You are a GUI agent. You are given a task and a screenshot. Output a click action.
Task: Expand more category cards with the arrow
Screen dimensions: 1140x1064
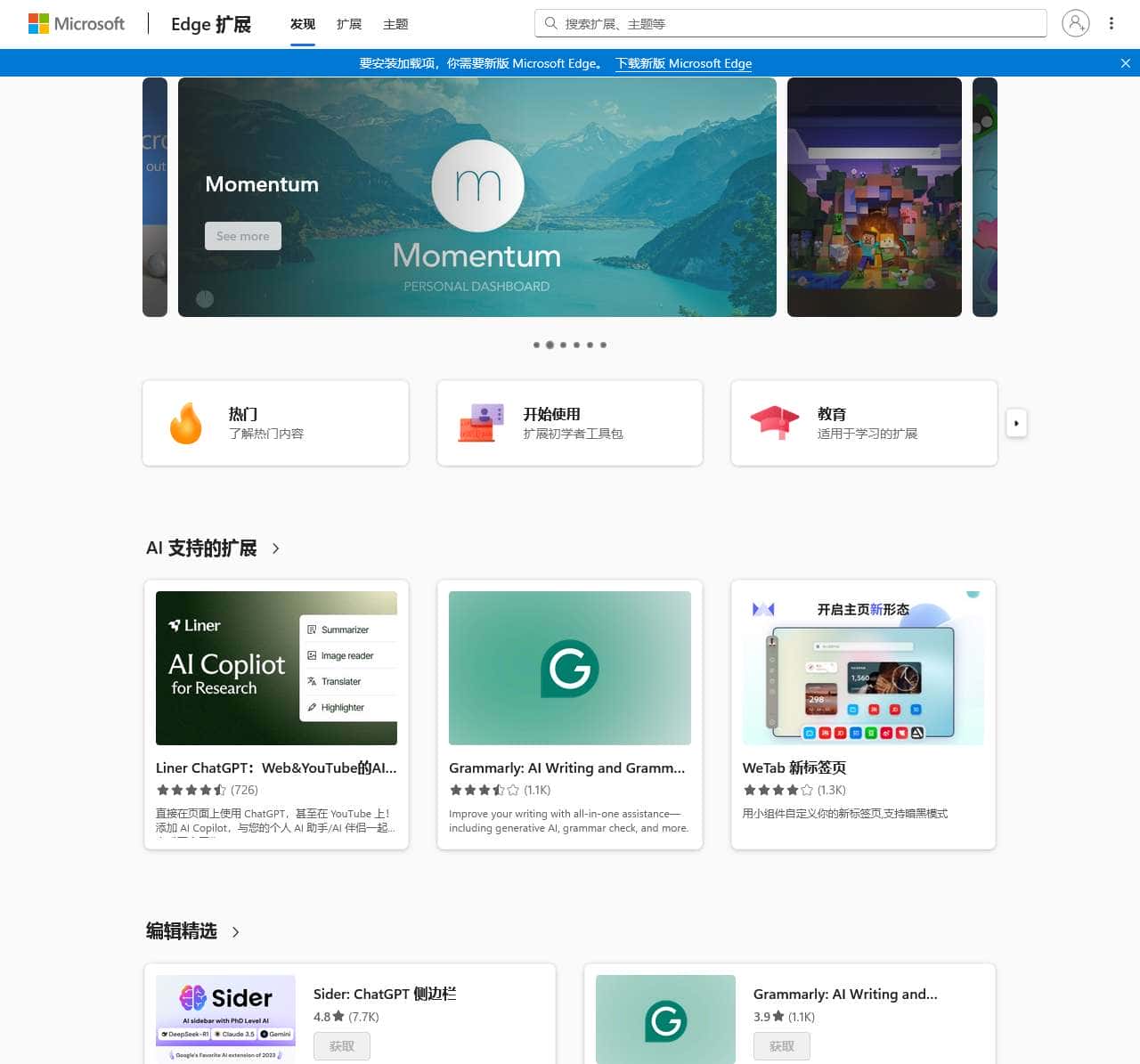tap(1016, 423)
